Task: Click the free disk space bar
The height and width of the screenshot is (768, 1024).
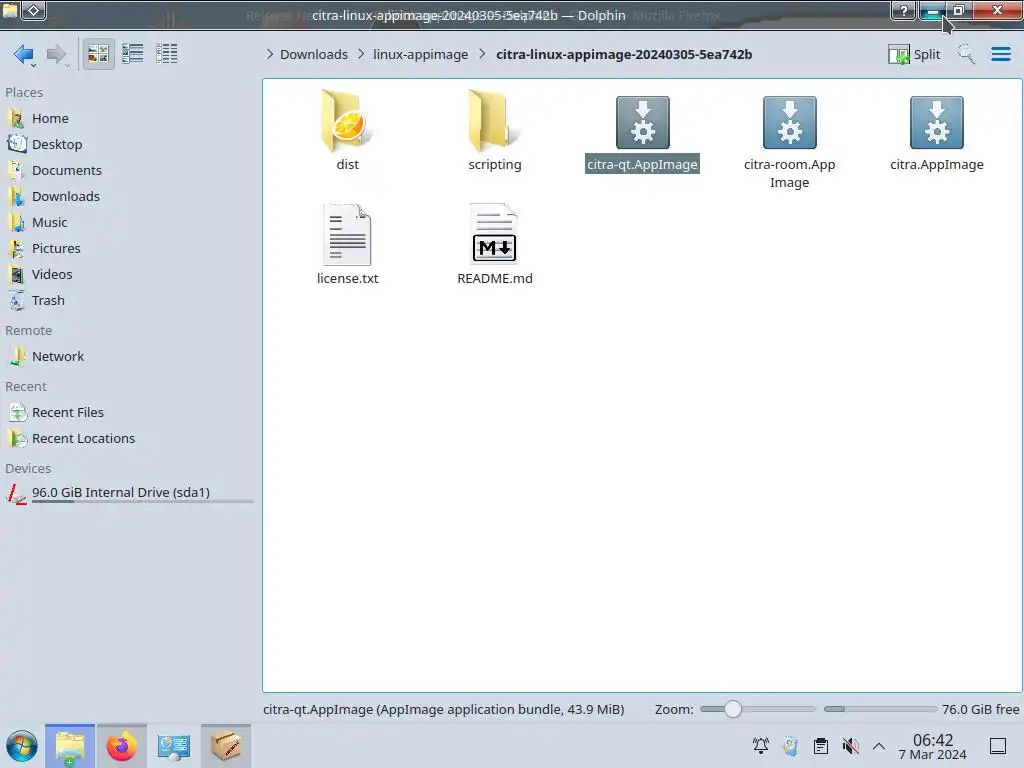Action: click(880, 709)
